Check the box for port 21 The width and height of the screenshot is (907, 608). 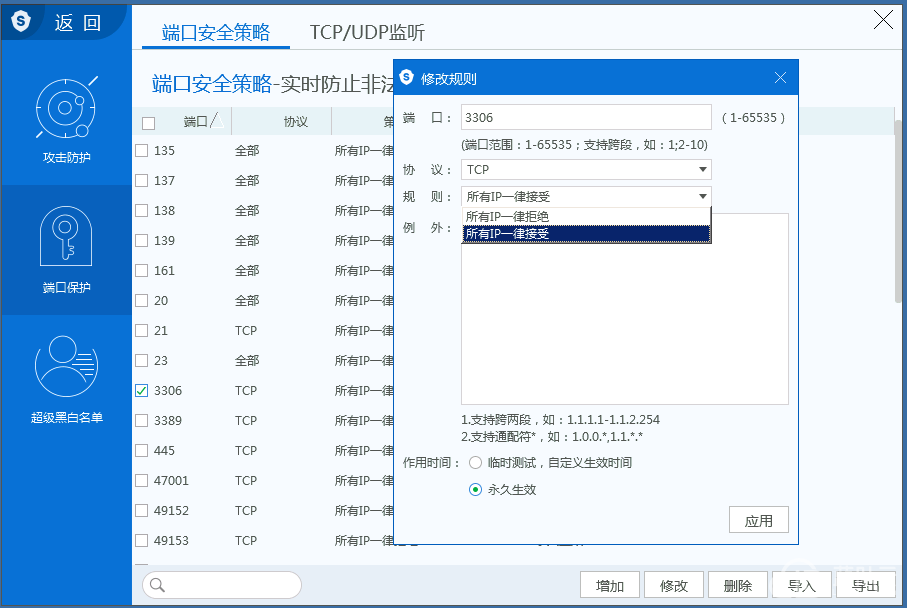[141, 330]
